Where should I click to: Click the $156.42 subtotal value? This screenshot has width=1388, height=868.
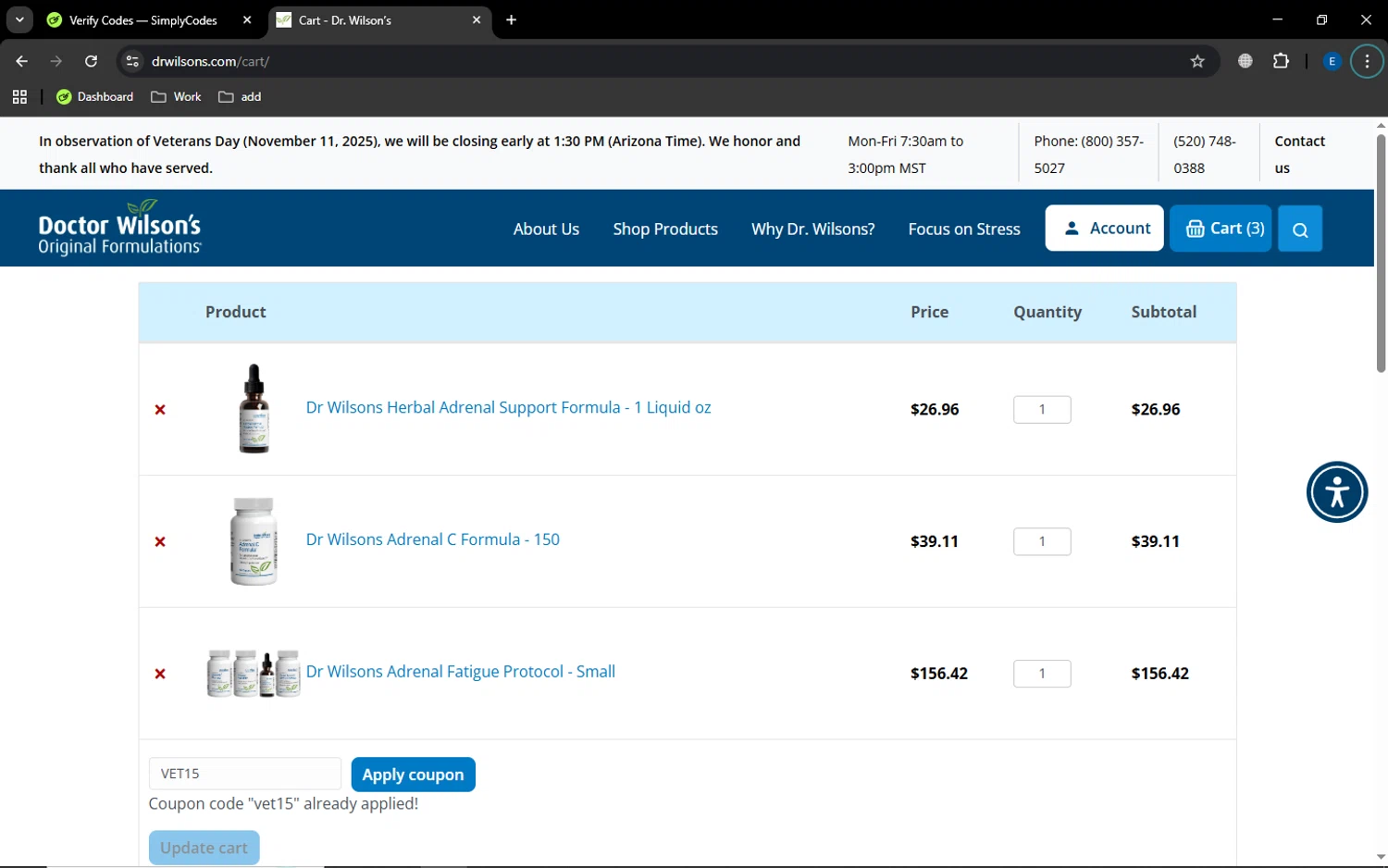tap(1159, 674)
